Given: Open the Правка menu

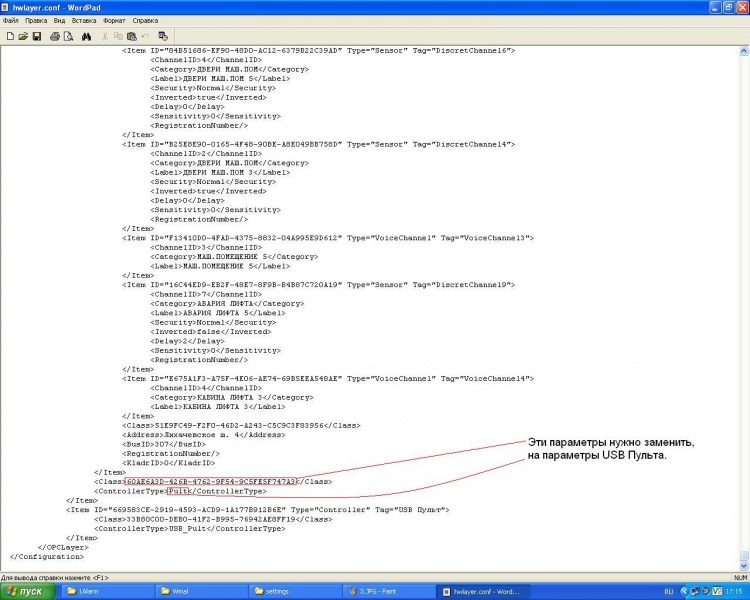Looking at the screenshot, I should tap(36, 20).
